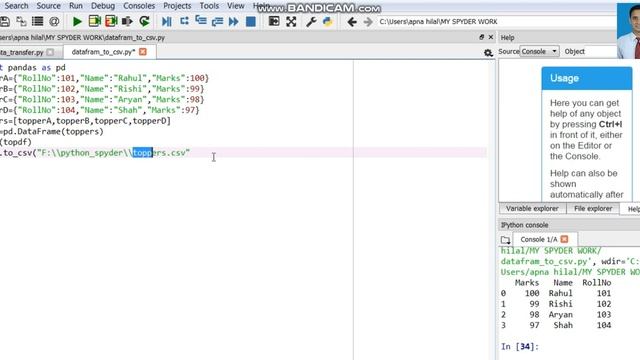This screenshot has width=640, height=360.
Task: Stop debugging with blue square icon
Action: click(251, 22)
